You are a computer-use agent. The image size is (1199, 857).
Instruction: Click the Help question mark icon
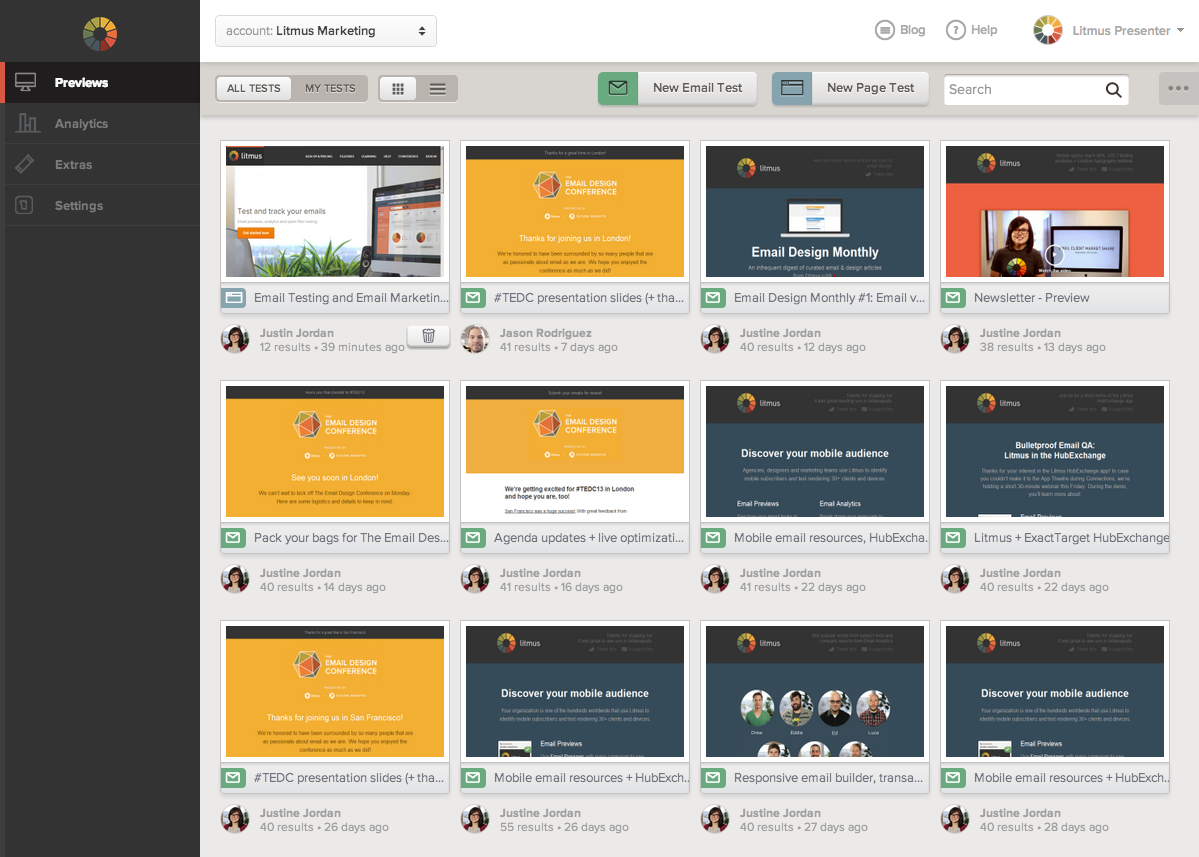(x=956, y=30)
